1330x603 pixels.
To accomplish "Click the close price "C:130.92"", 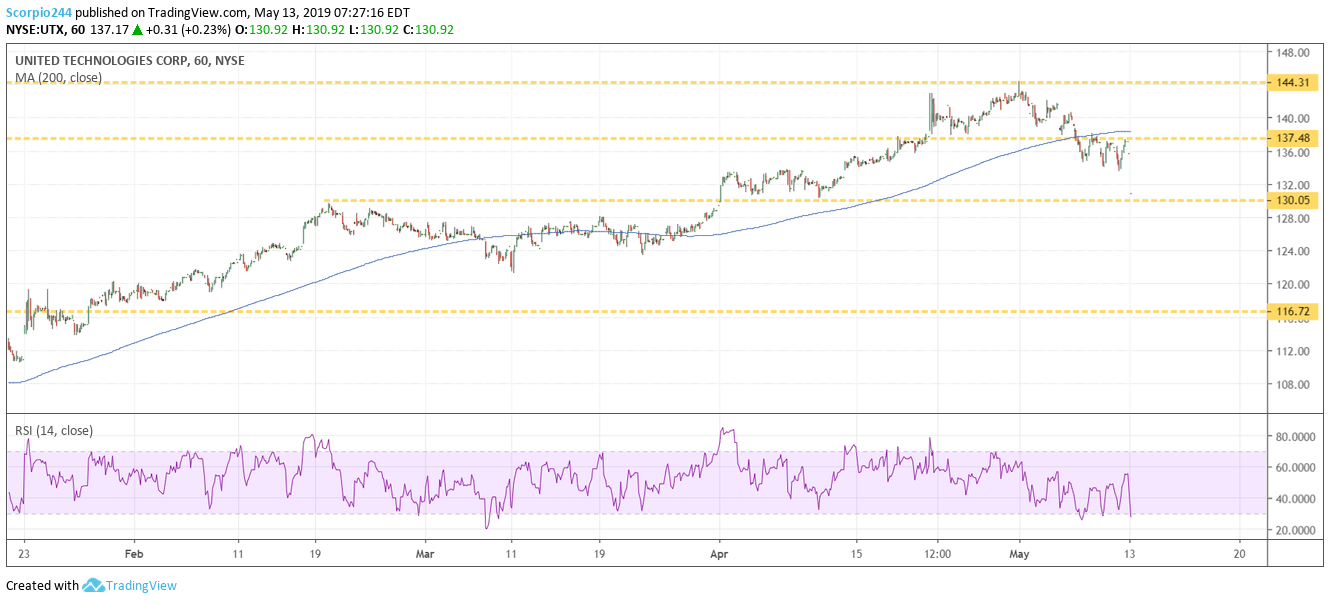I will pyautogui.click(x=426, y=30).
